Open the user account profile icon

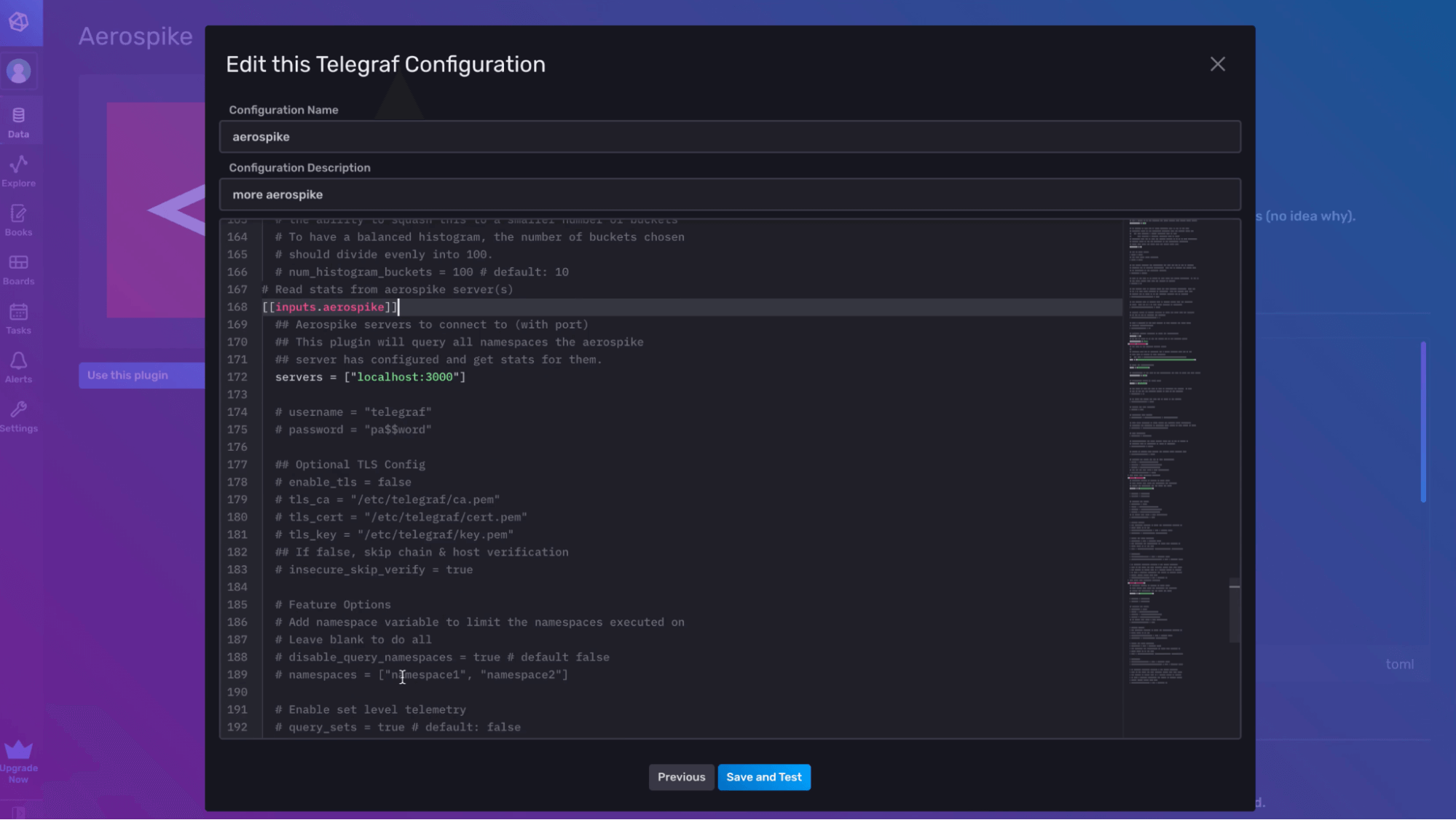pyautogui.click(x=18, y=71)
